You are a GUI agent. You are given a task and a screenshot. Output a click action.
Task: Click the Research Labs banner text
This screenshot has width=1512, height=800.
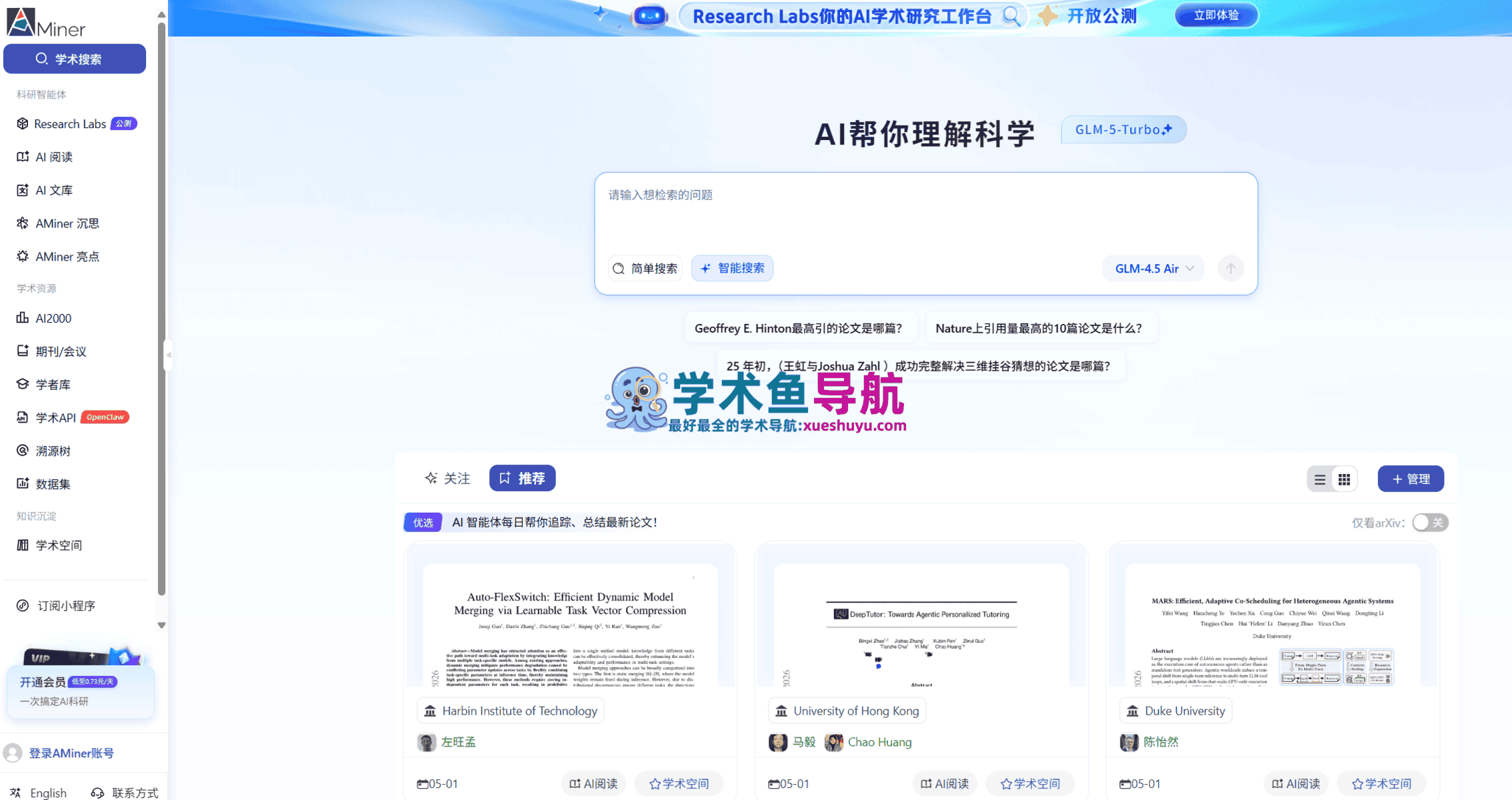(842, 16)
